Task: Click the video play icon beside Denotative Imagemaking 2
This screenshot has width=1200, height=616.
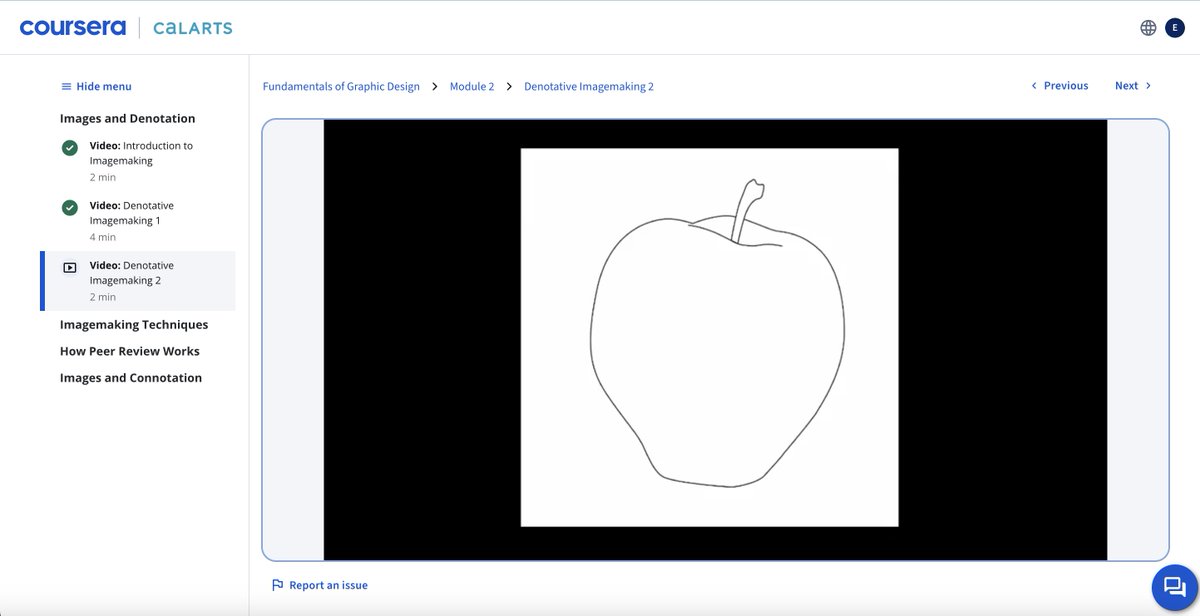Action: [x=70, y=268]
